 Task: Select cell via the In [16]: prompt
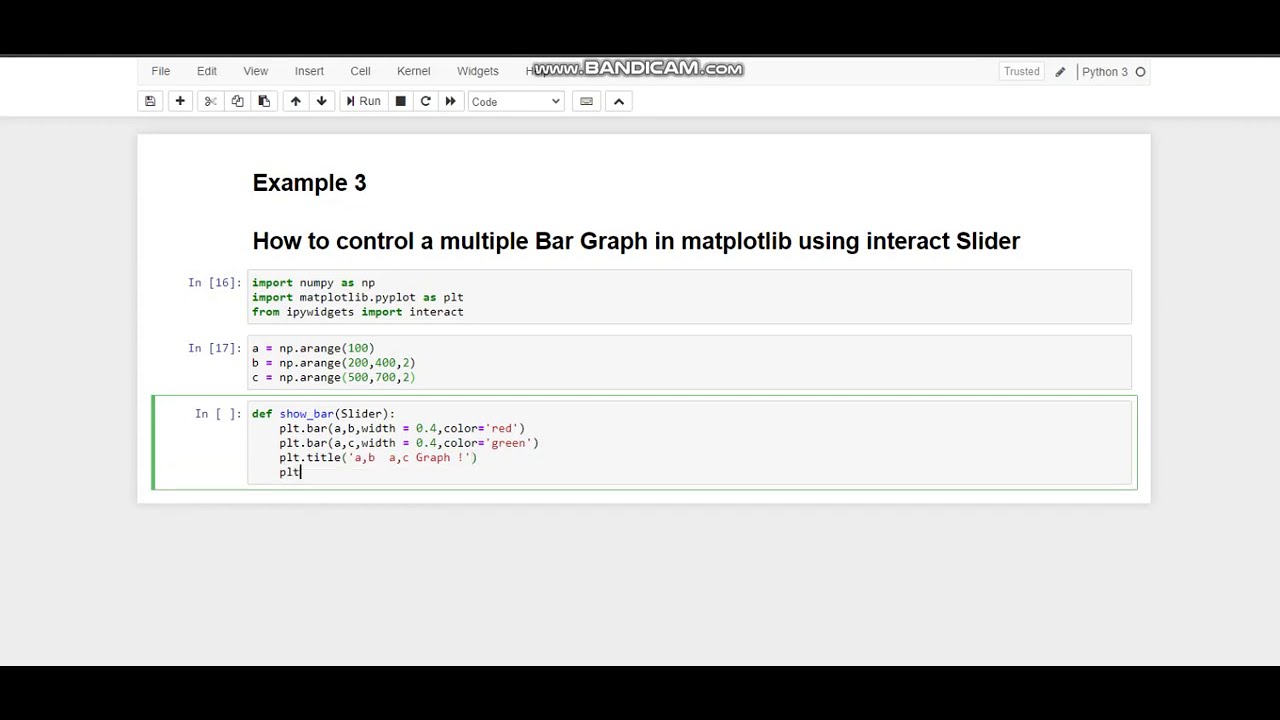(x=214, y=283)
